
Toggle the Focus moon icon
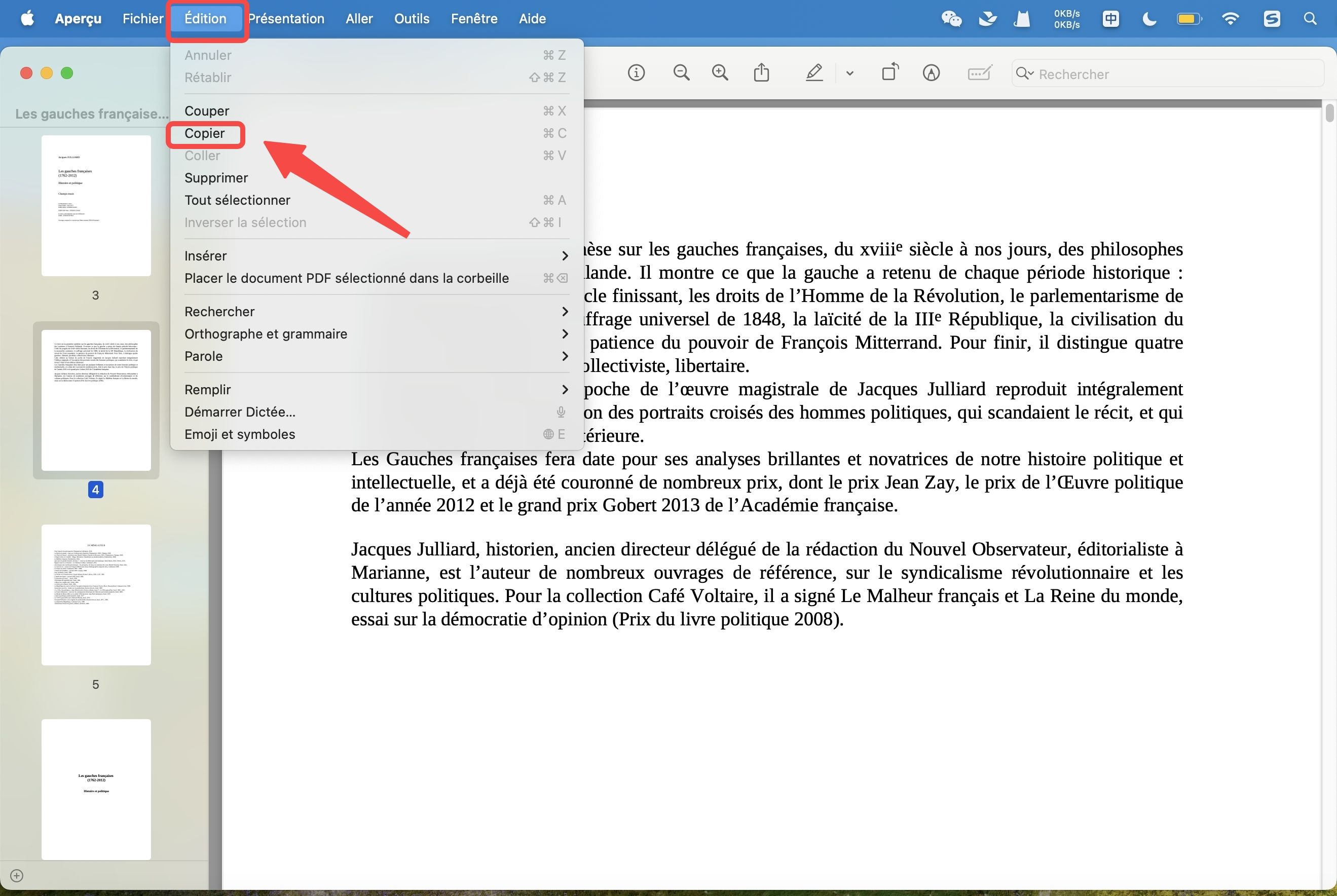1149,19
